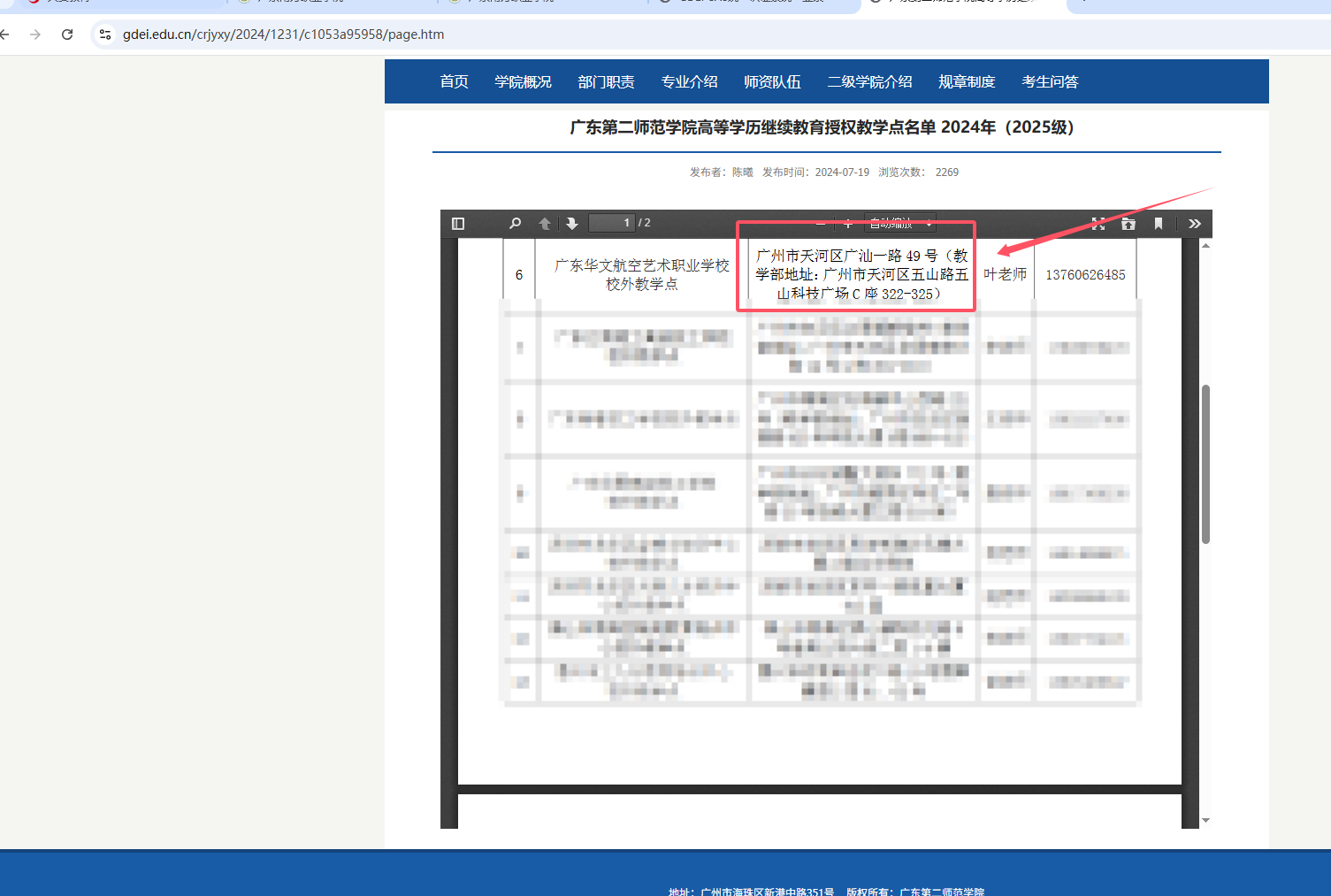Select the article title heading text

click(x=822, y=127)
